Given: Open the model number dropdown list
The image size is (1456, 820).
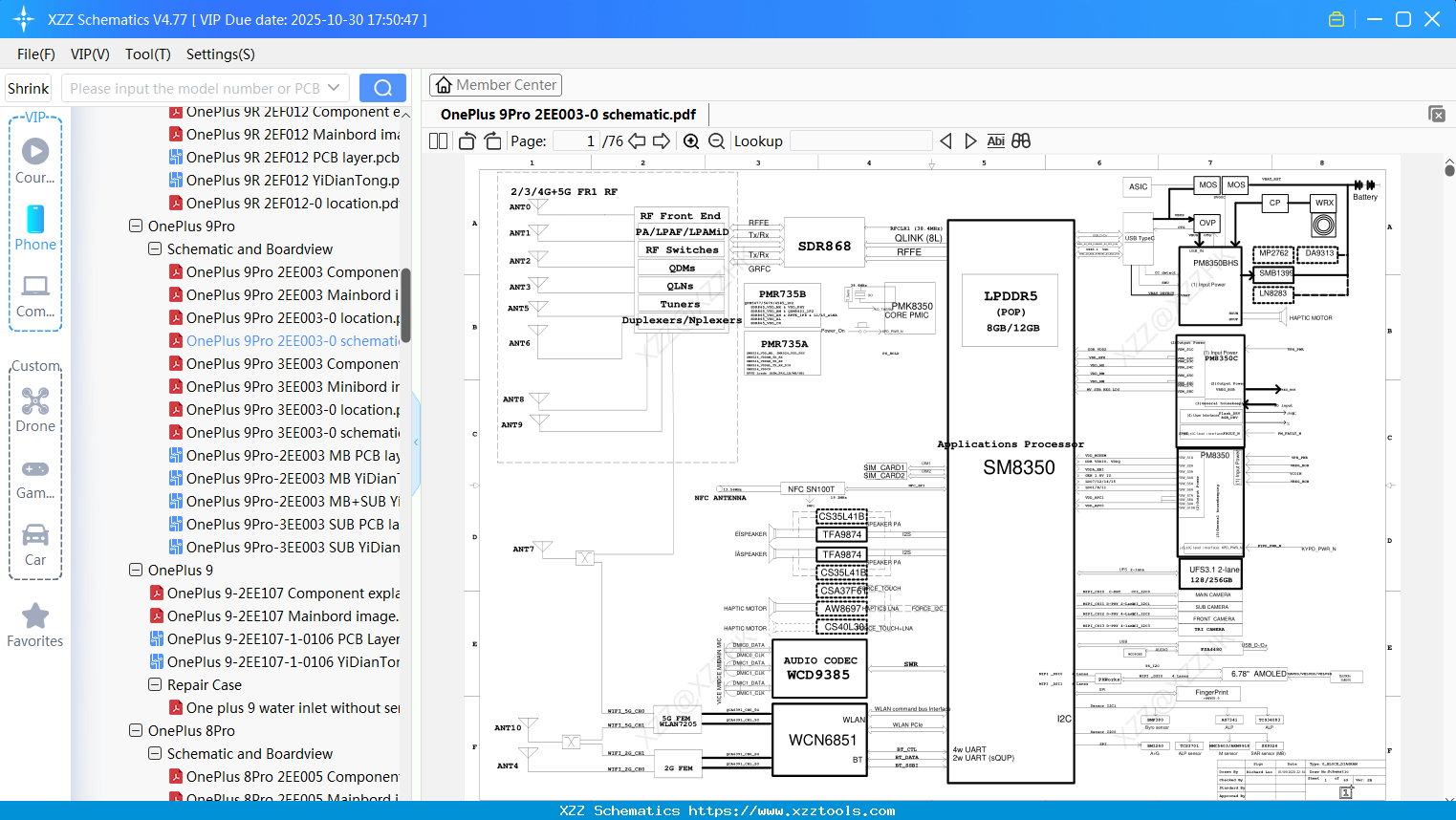Looking at the screenshot, I should 337,87.
